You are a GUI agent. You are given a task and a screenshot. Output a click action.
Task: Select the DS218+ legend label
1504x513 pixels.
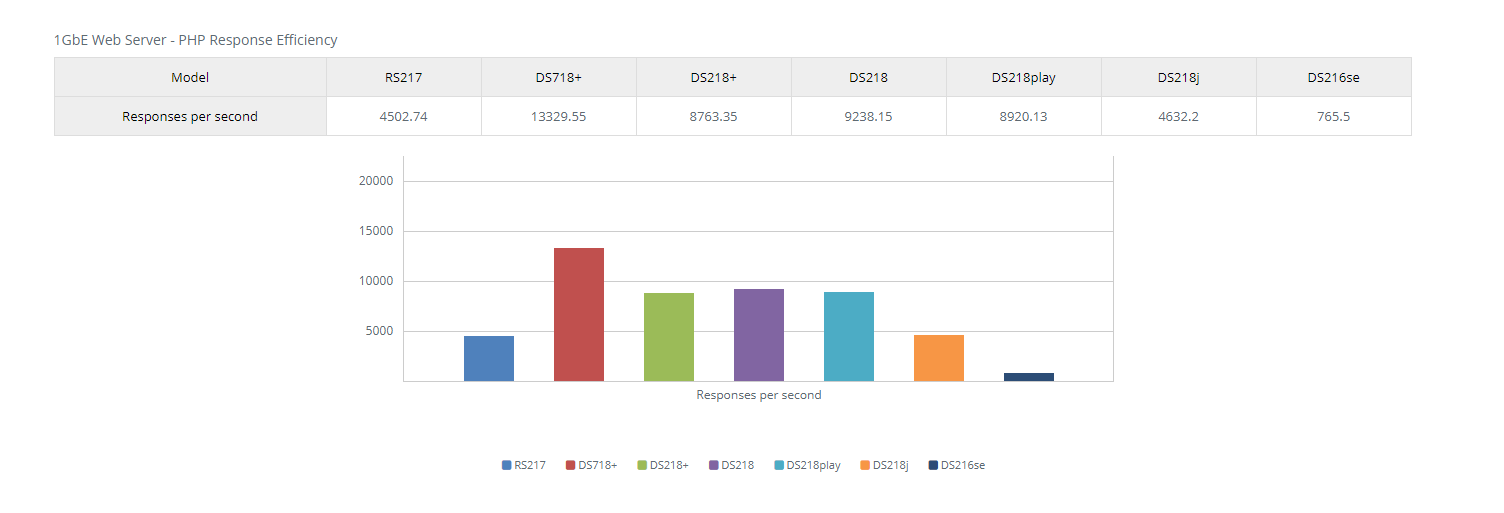pos(669,465)
